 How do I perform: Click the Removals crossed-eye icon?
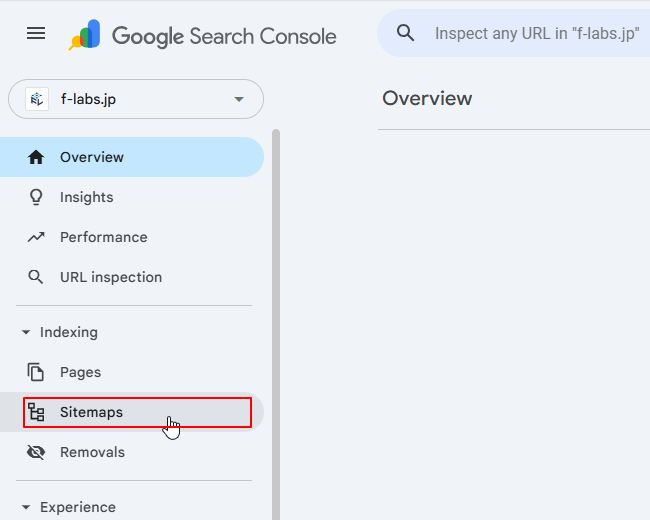pos(36,452)
